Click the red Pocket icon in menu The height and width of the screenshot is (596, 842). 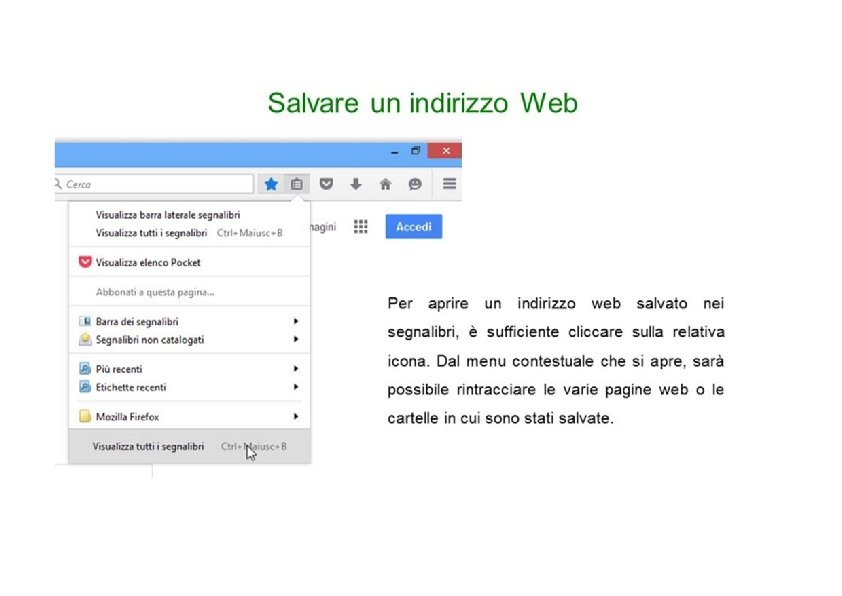click(x=85, y=262)
